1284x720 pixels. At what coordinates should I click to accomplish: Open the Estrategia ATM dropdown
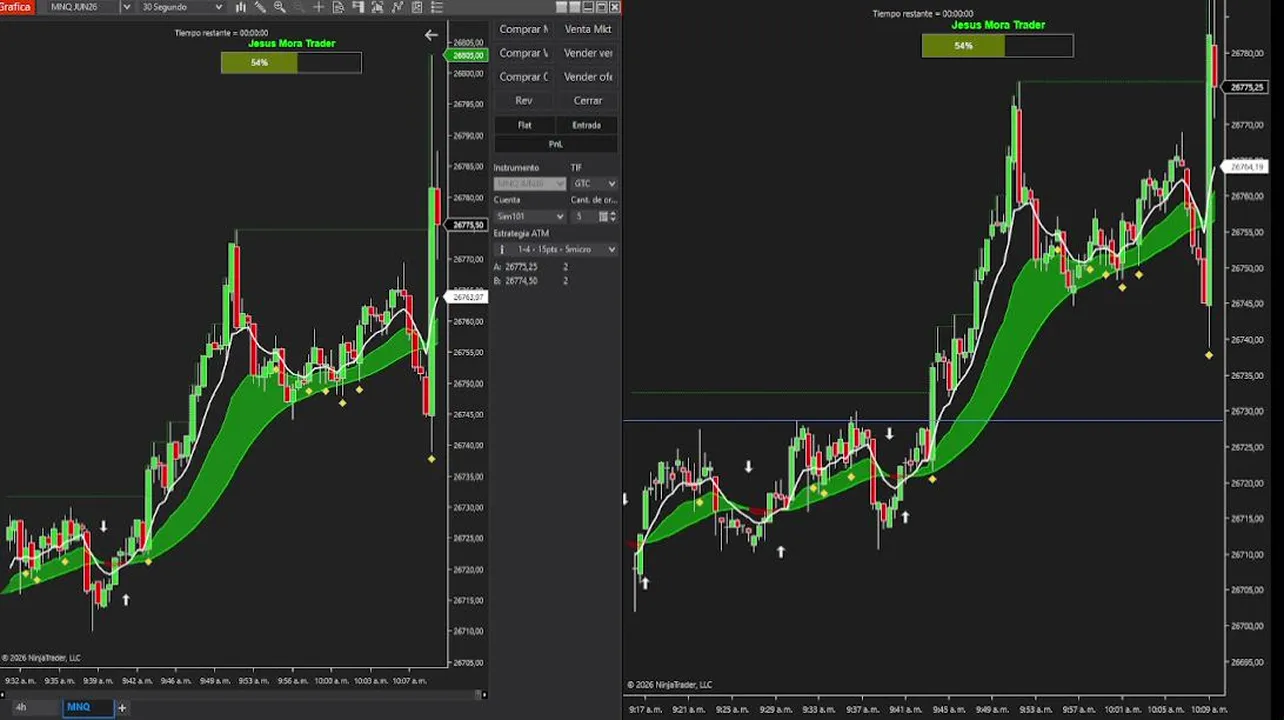(x=556, y=249)
